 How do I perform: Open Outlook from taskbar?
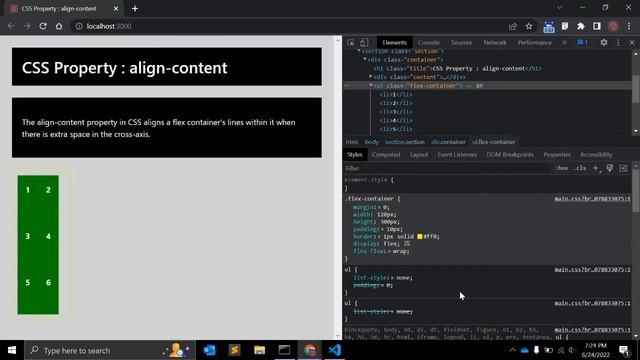[209, 350]
